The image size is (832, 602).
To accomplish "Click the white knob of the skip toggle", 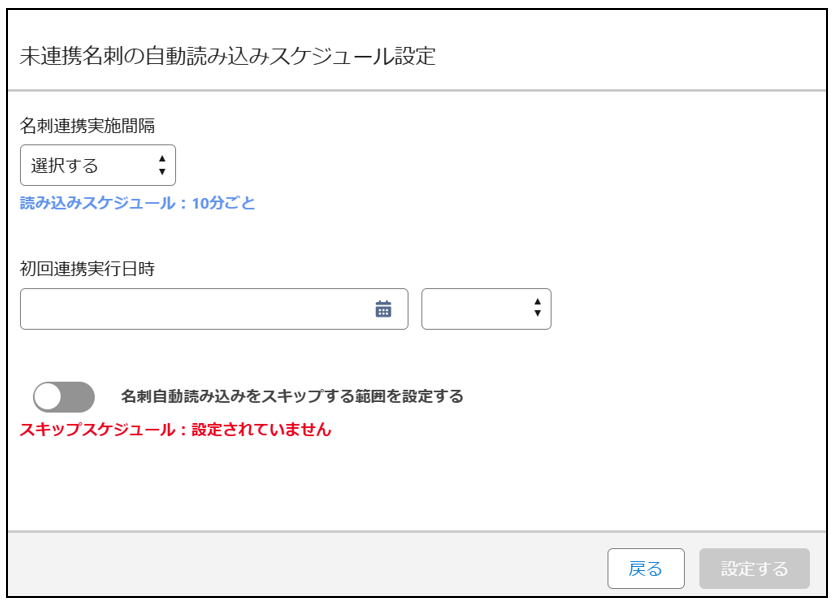I will 48,397.
